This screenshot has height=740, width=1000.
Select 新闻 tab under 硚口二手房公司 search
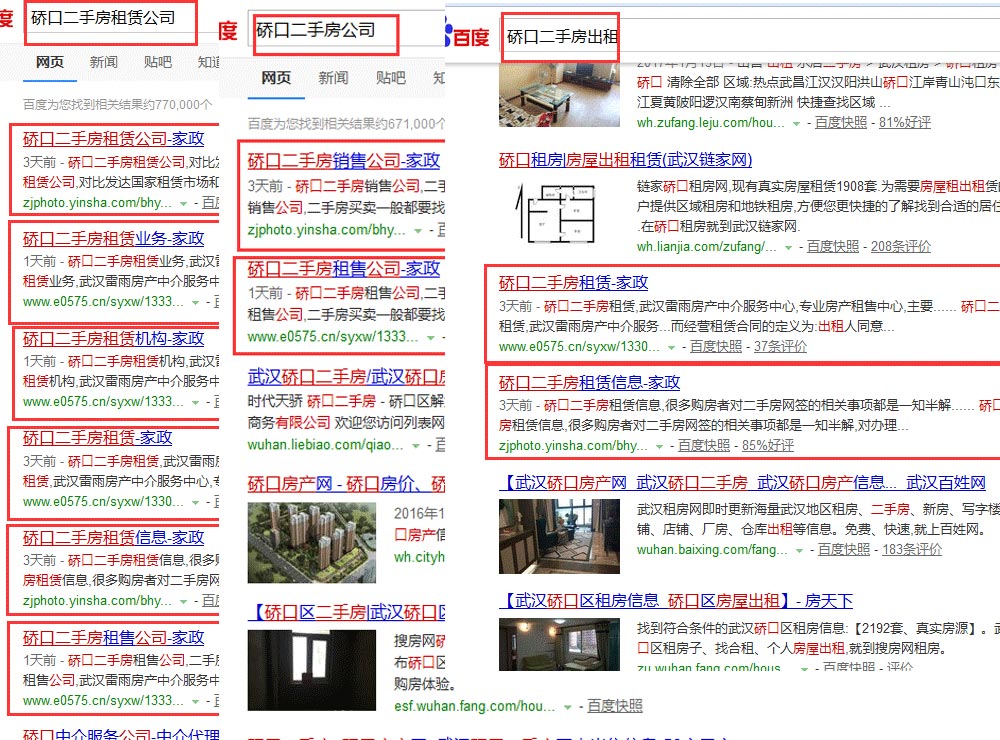(334, 78)
